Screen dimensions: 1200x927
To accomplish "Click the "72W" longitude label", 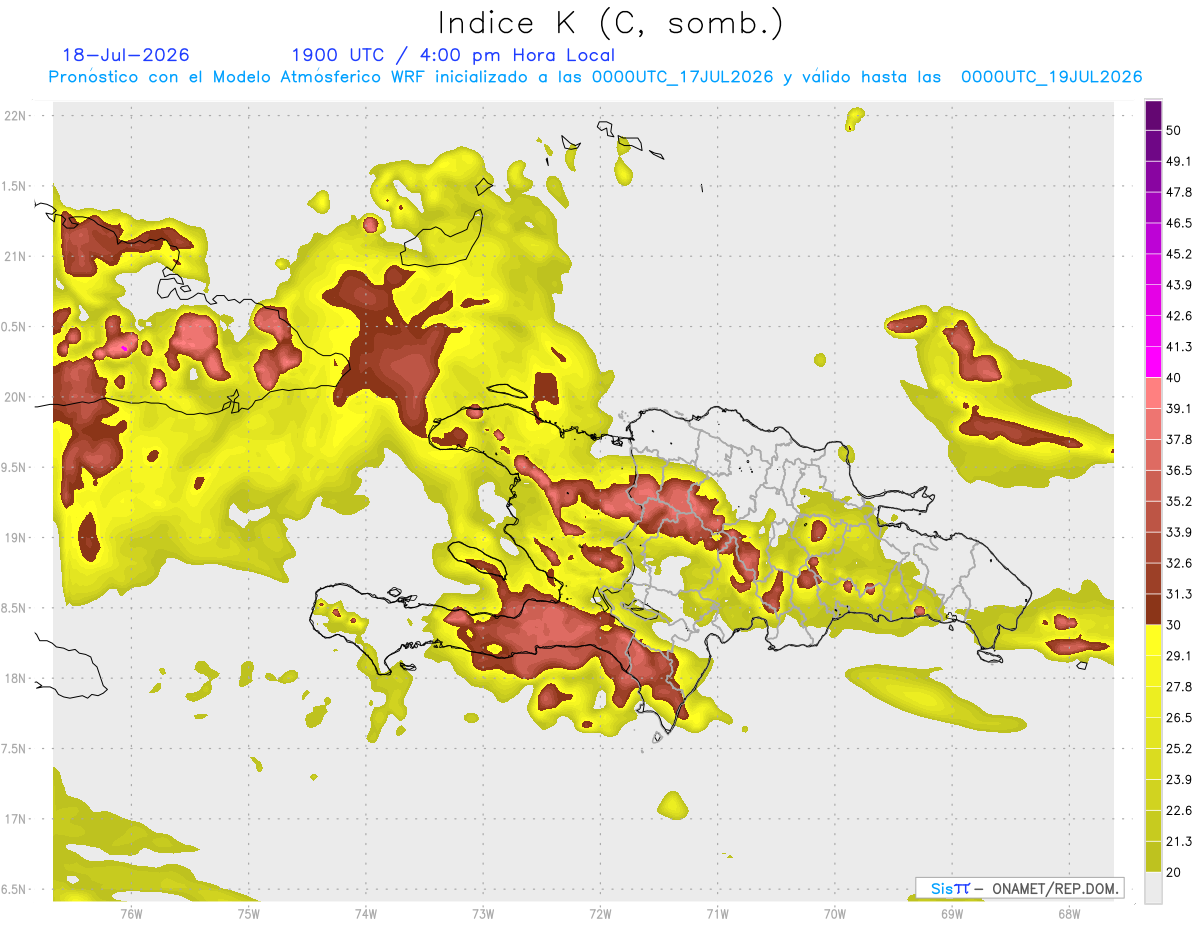I will point(600,913).
